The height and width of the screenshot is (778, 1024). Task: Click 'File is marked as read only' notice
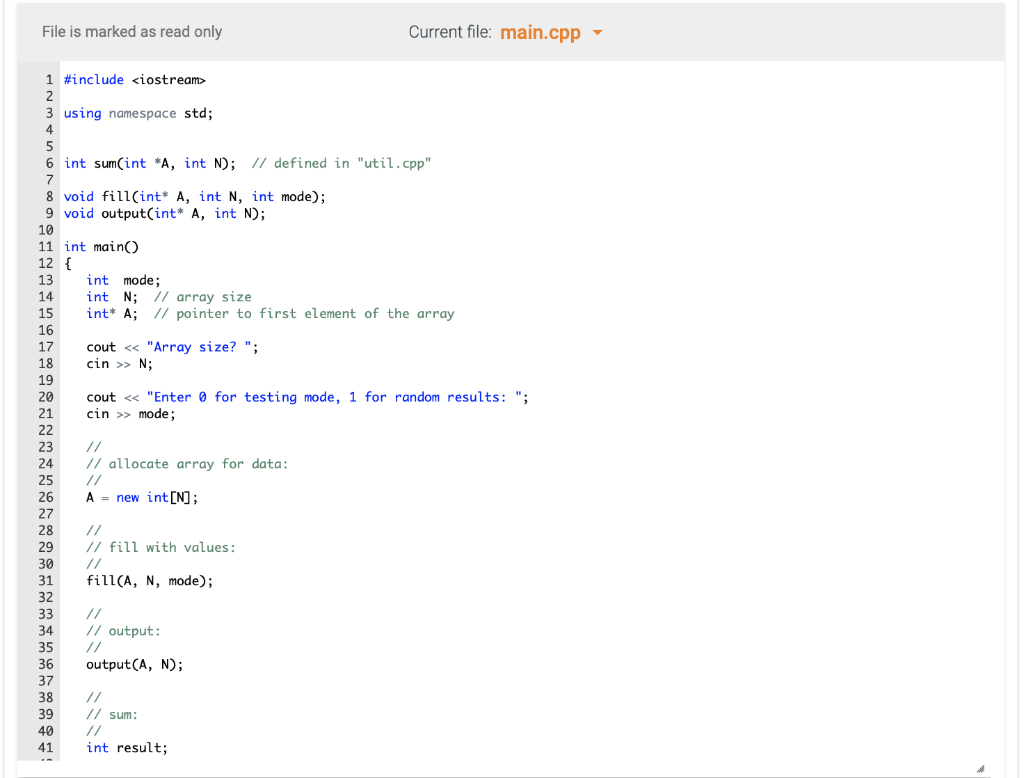[132, 32]
